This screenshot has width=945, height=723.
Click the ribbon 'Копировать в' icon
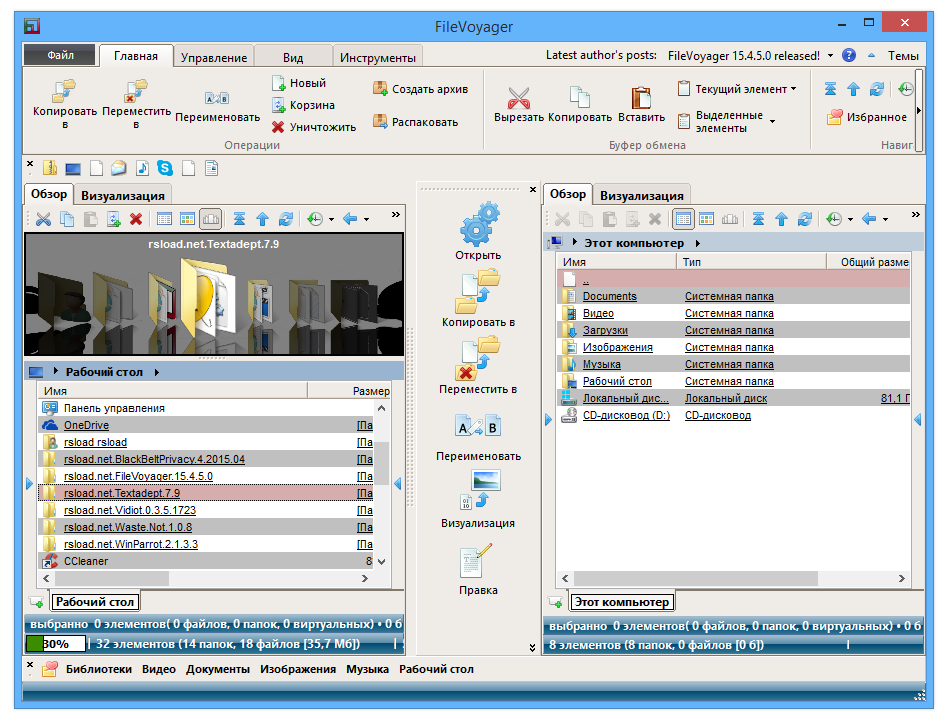coord(64,91)
